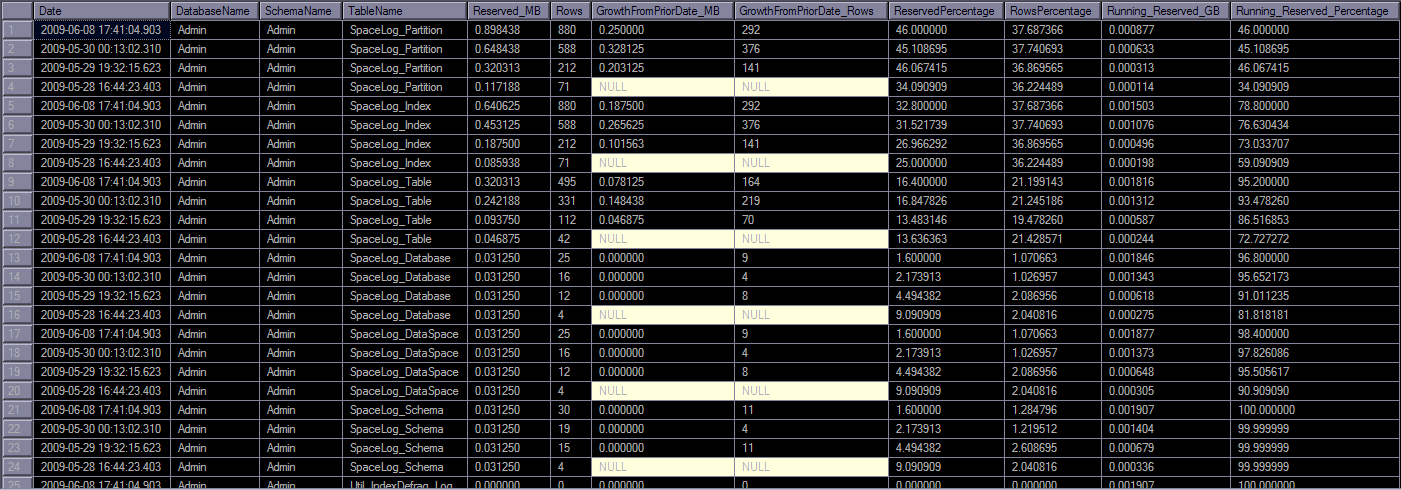Click the cell with value 0.085938
This screenshot has height=490, width=1401.
coord(507,163)
